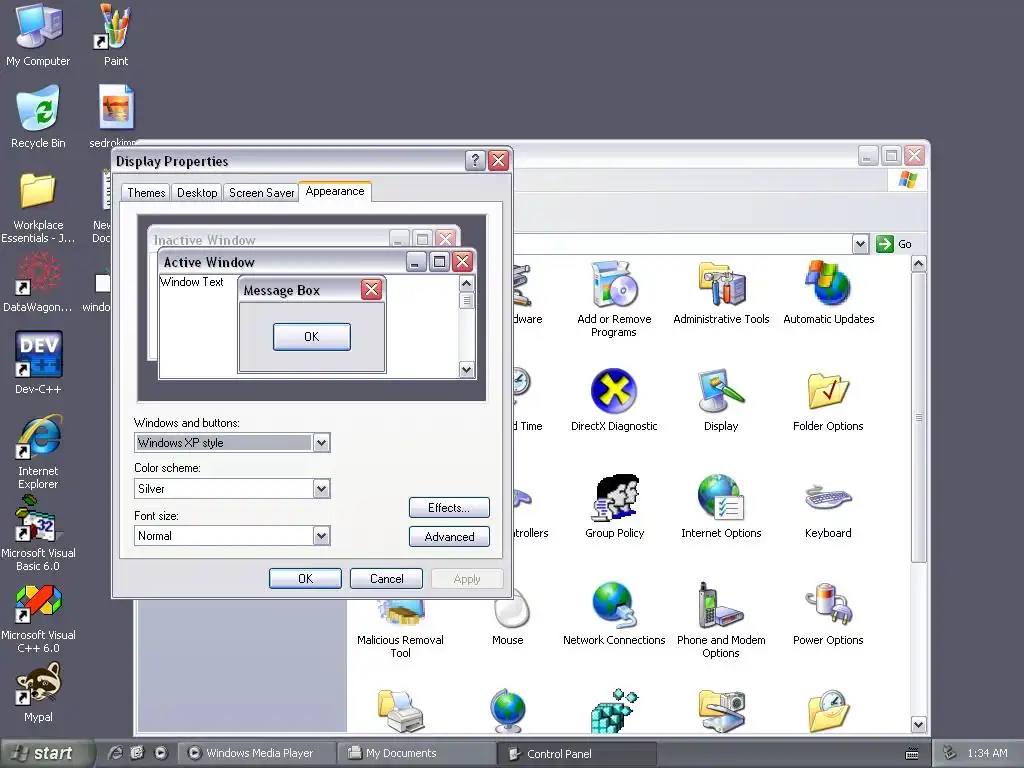1024x768 pixels.
Task: Click Go button in Control Panel
Action: [x=894, y=244]
